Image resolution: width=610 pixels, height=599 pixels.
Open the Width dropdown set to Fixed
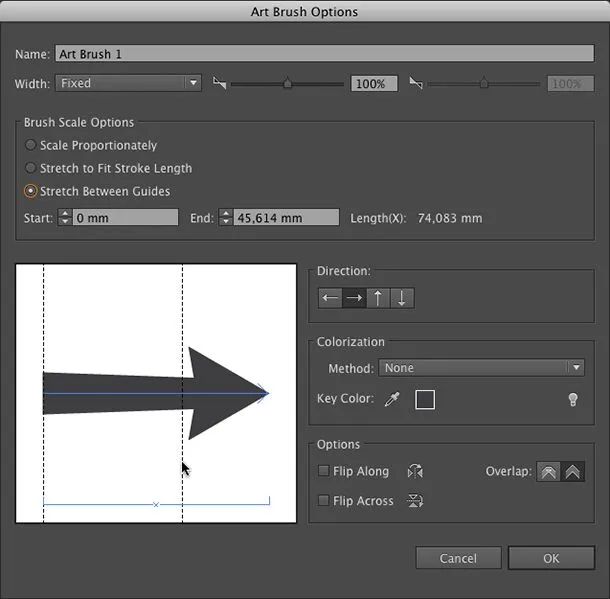coord(128,83)
